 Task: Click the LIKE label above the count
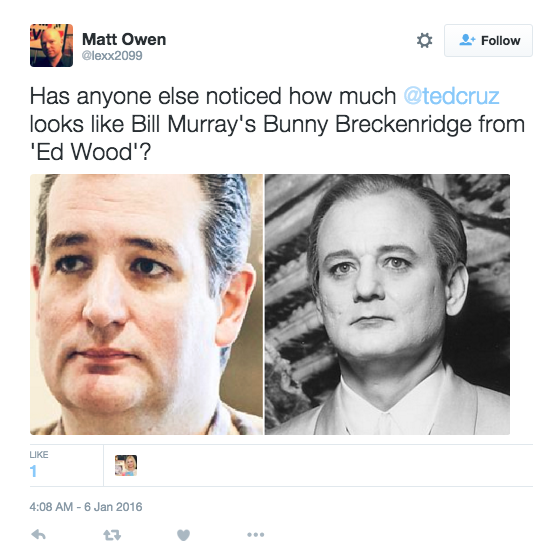coord(39,455)
